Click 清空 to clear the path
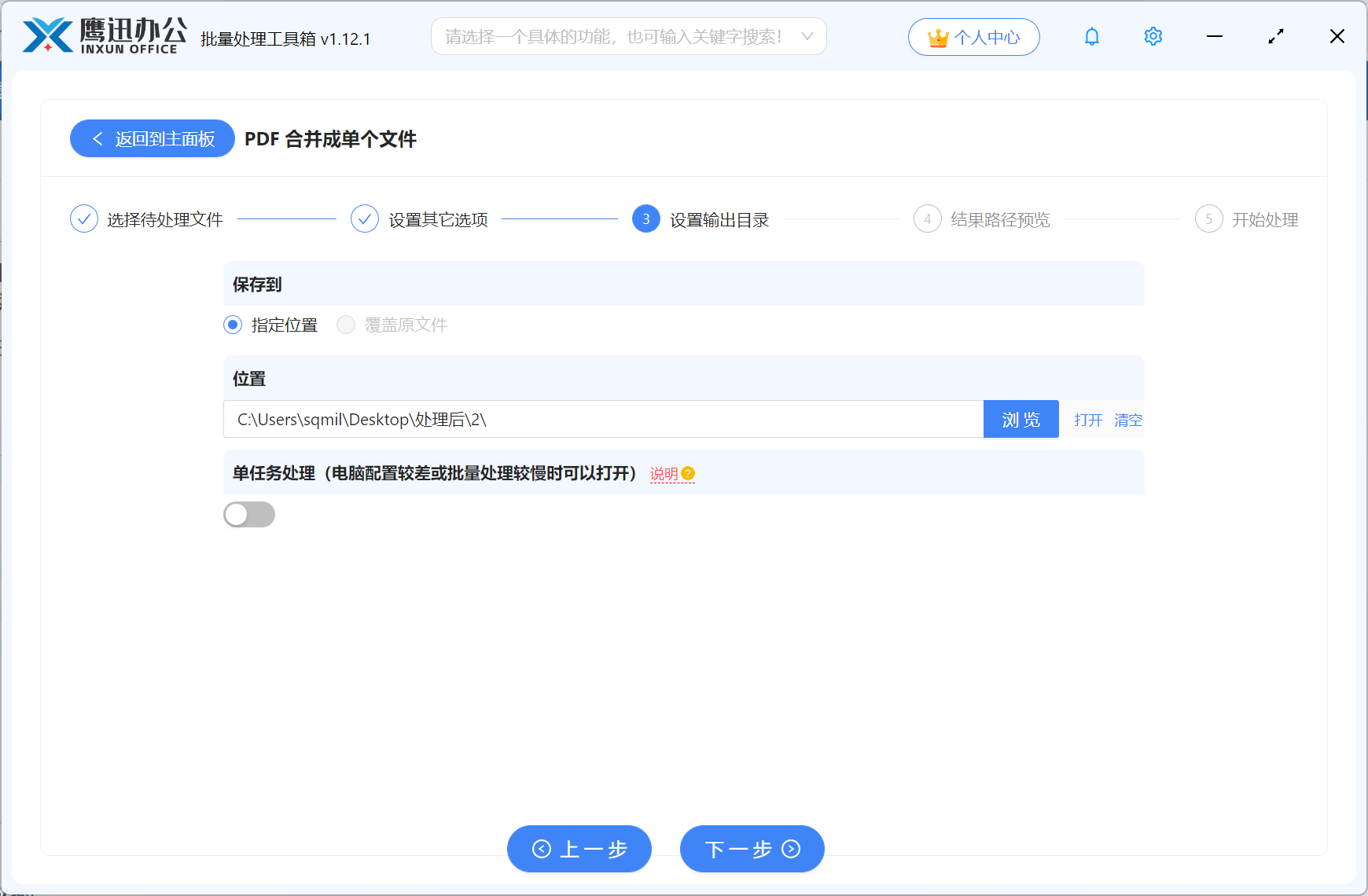The height and width of the screenshot is (896, 1368). coord(1128,420)
